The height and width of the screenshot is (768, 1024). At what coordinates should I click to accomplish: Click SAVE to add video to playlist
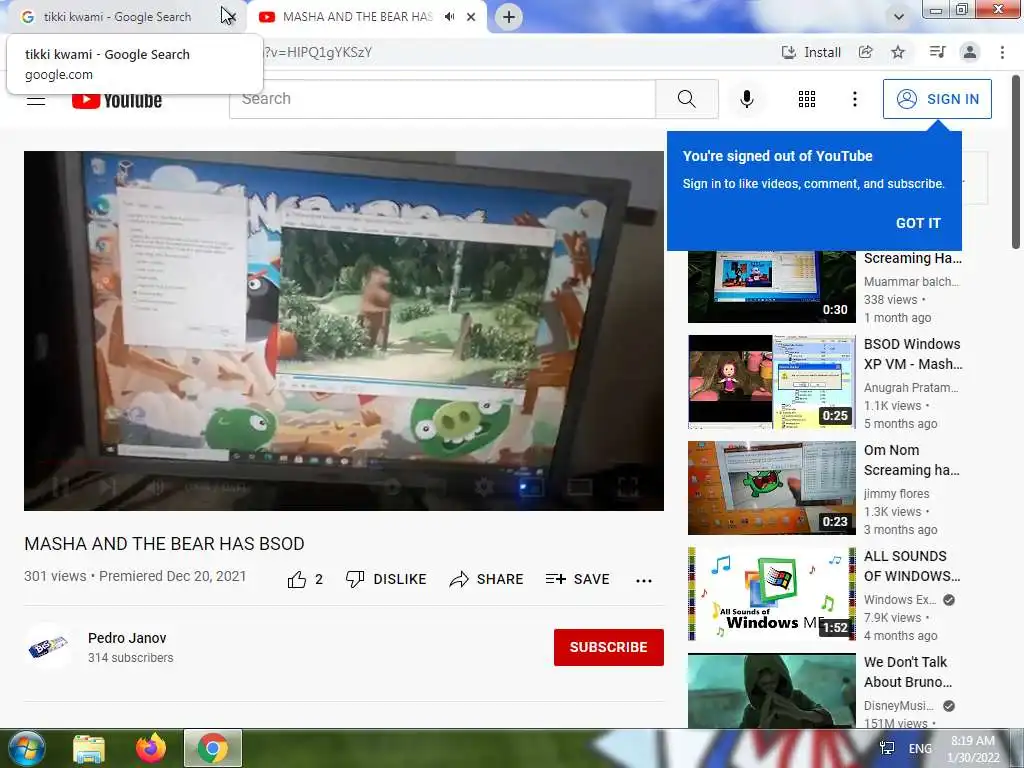[578, 579]
